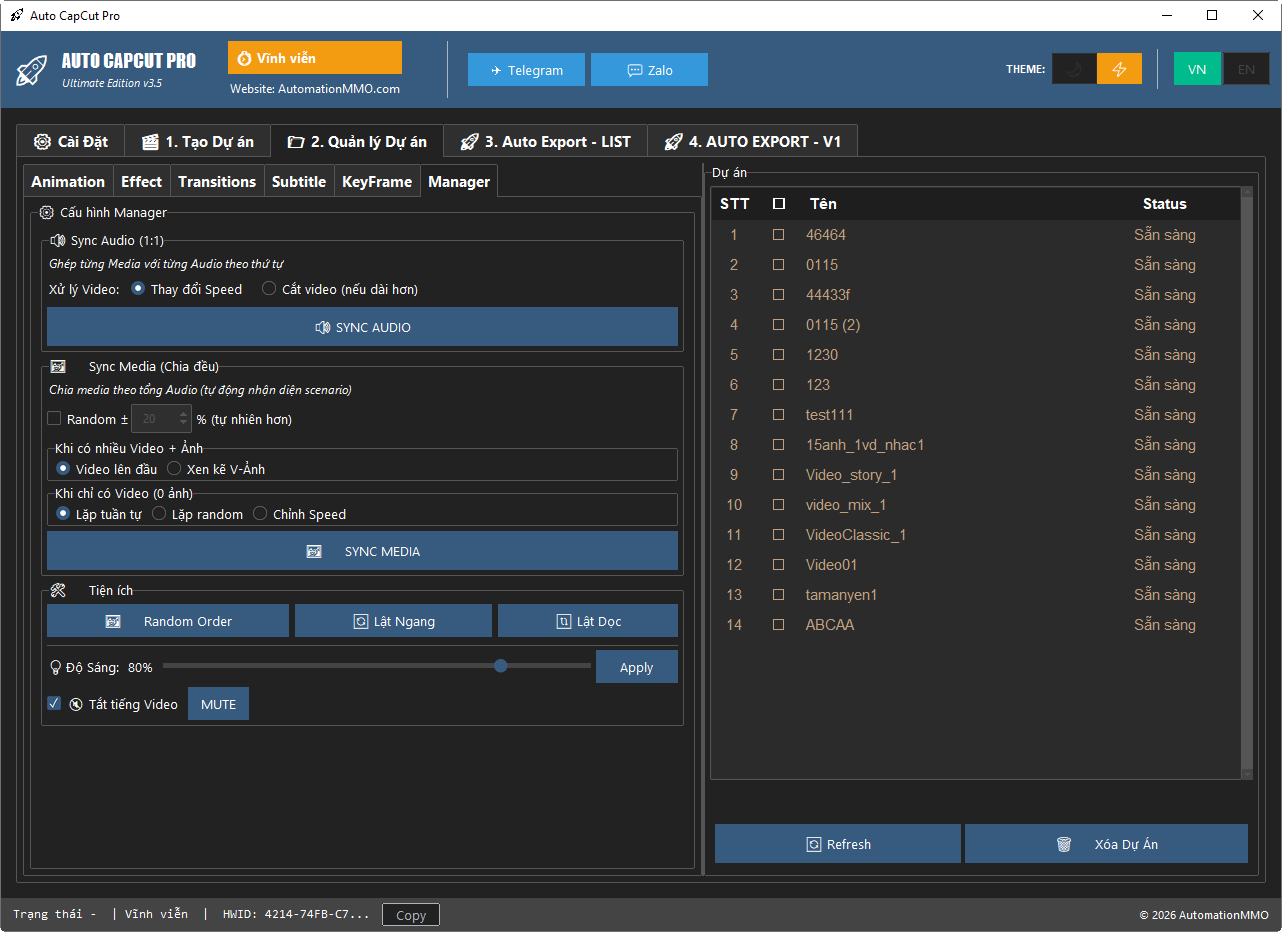This screenshot has height=932, width=1282.
Task: Click the Random percent input field
Action: (x=154, y=419)
